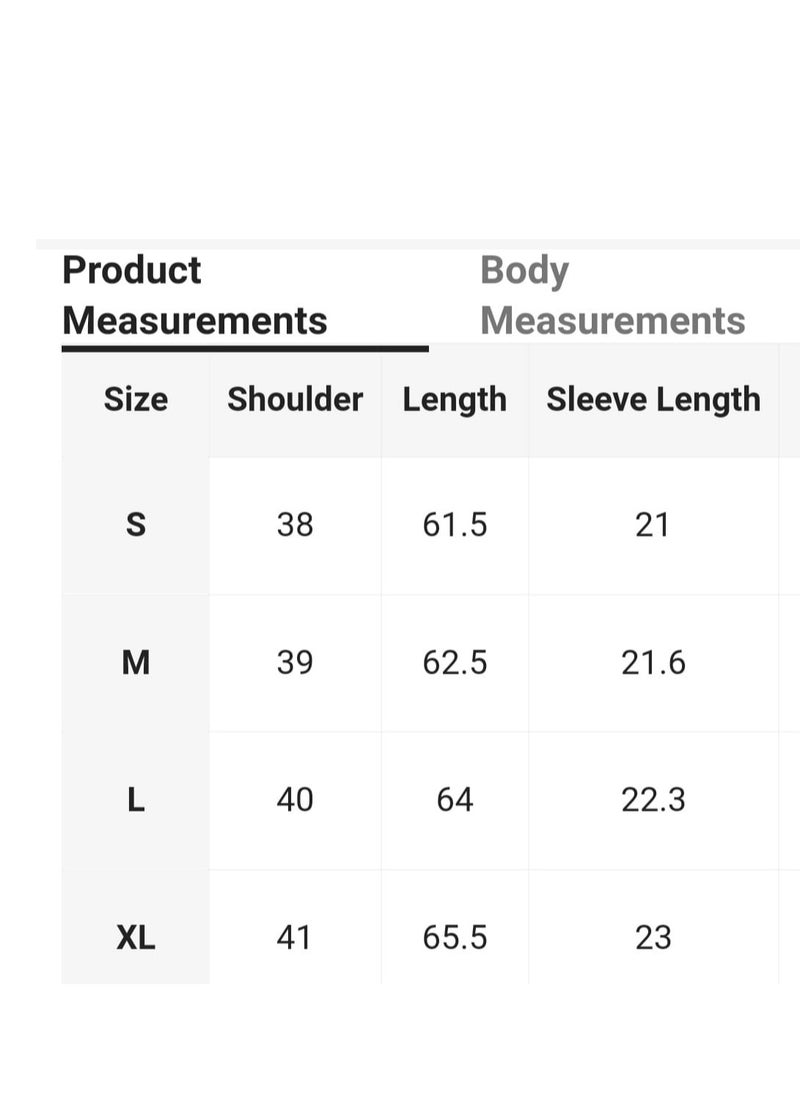Click the Size column header
800x1096 pixels.
coord(136,400)
